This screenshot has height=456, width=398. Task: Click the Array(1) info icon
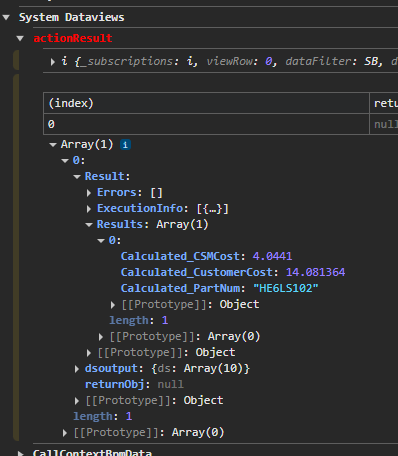[x=125, y=145]
